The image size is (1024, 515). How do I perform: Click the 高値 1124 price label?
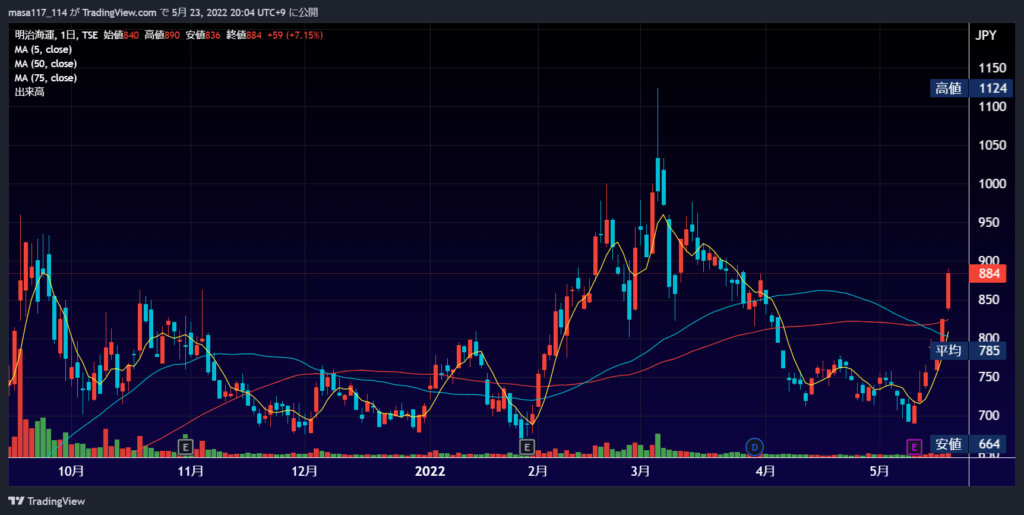pyautogui.click(x=972, y=89)
